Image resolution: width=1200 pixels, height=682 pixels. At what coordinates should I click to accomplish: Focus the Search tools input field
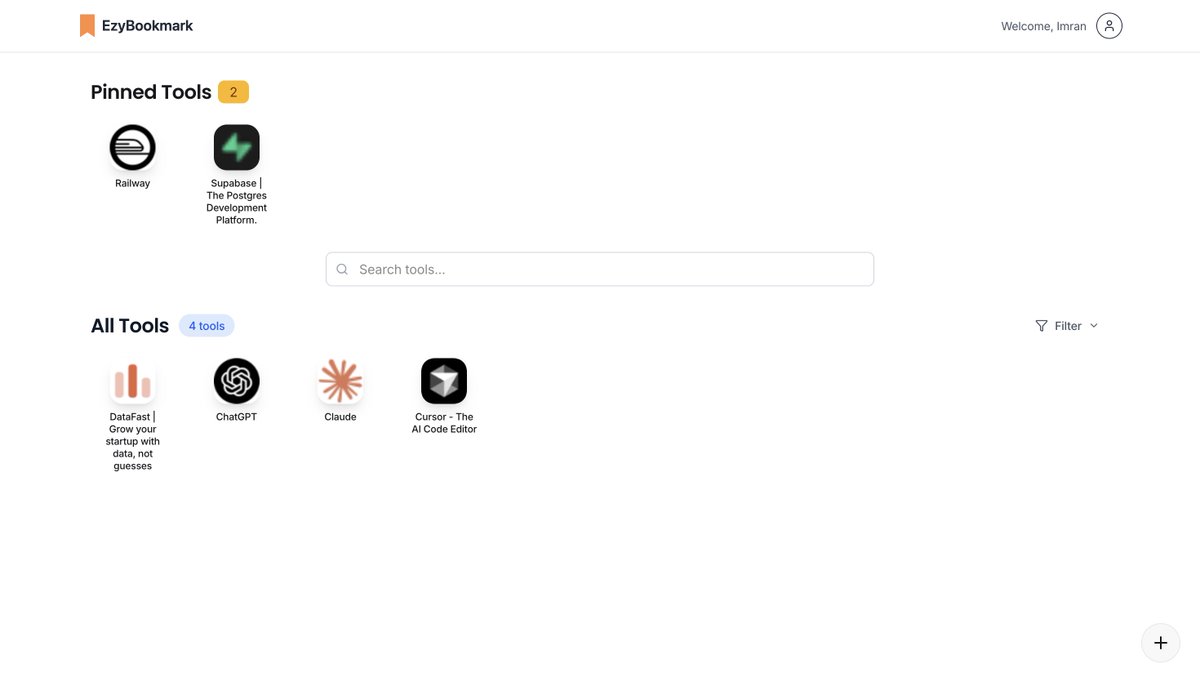(x=600, y=269)
